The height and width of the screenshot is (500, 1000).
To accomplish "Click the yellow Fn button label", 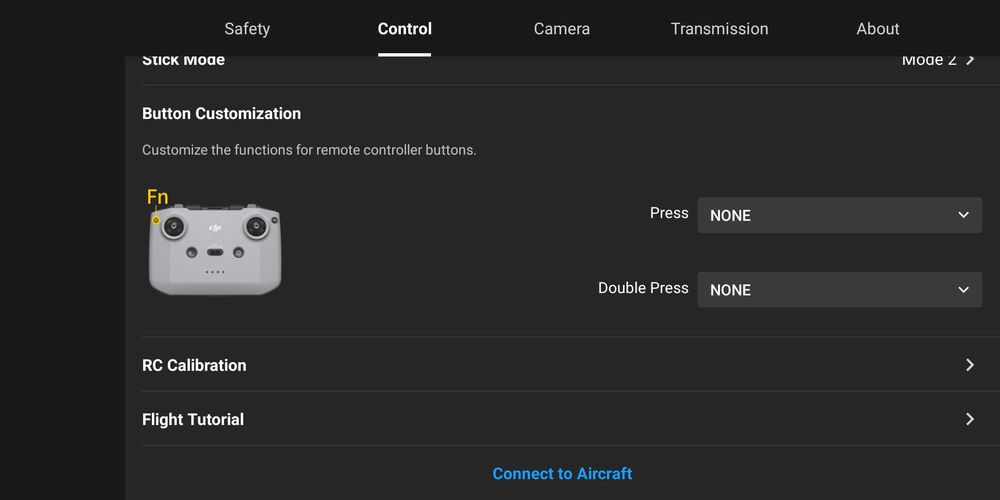I will coord(157,197).
